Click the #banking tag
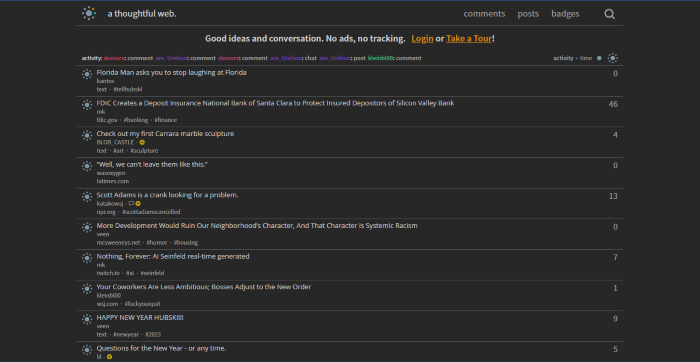The width and height of the screenshot is (700, 363). click(136, 120)
